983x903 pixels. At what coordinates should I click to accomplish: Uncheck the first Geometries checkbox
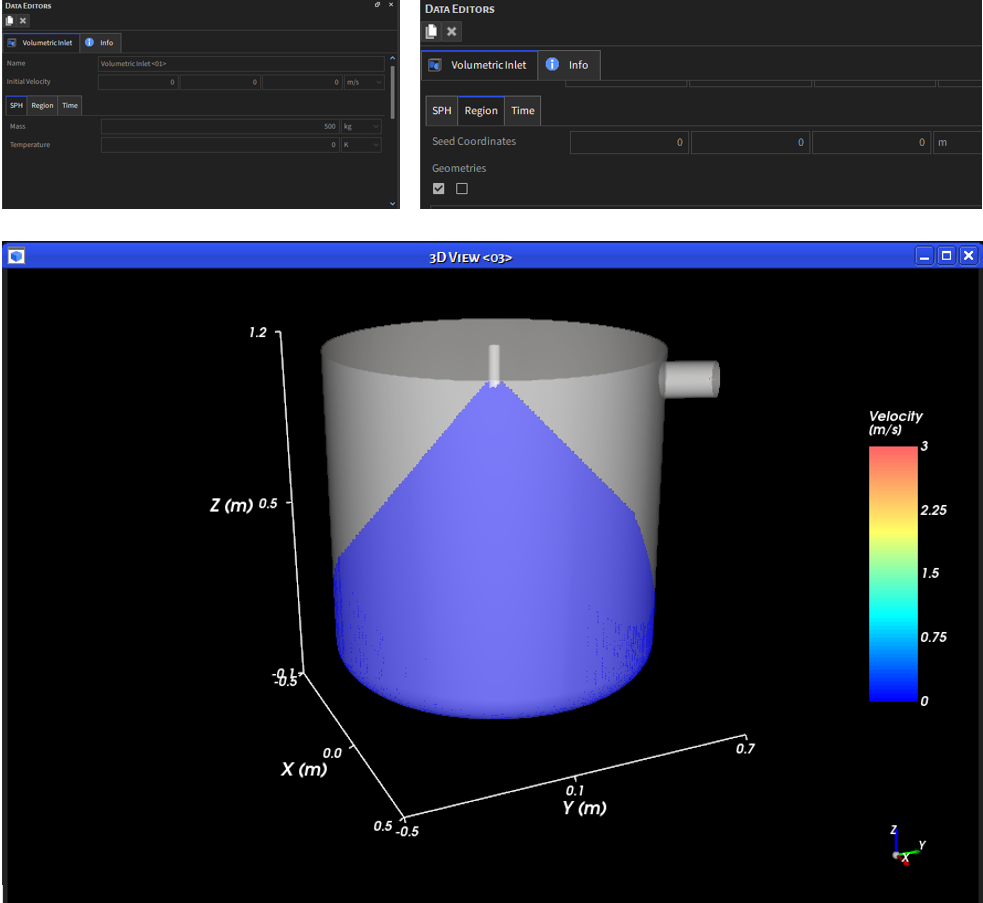438,188
